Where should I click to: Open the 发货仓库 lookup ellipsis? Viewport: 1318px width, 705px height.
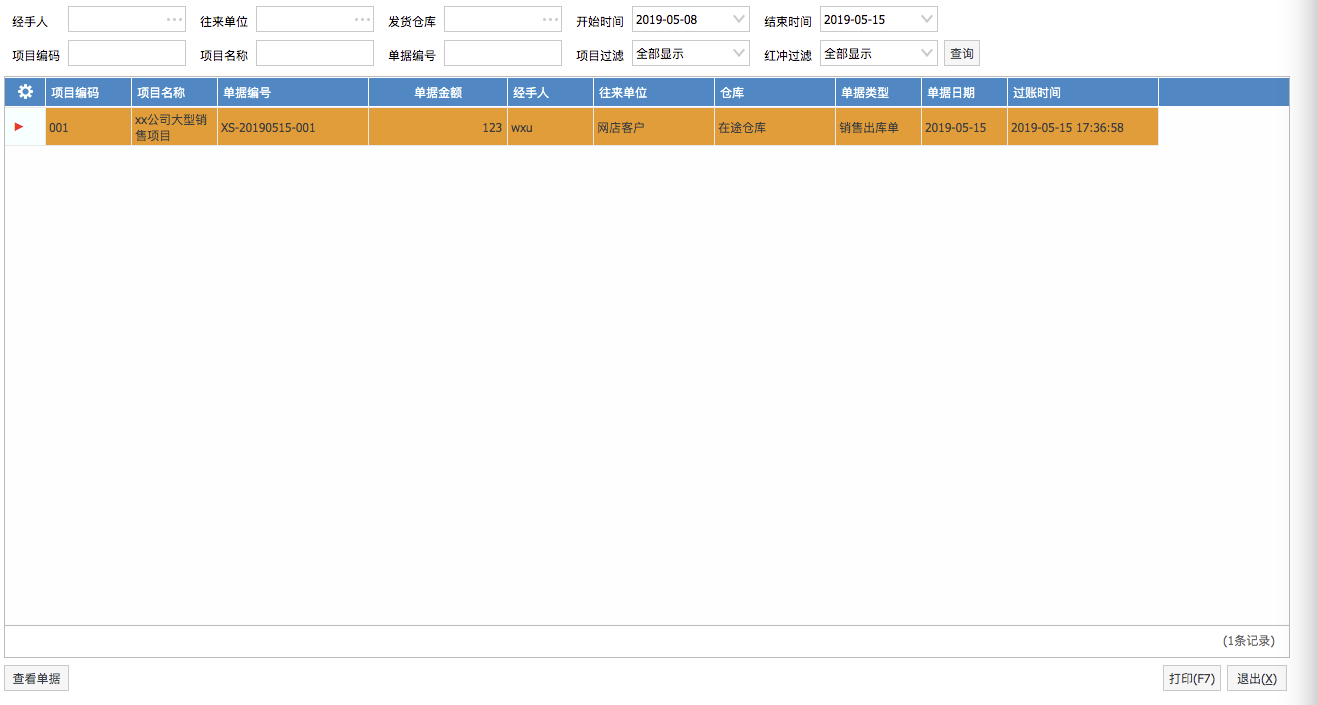click(550, 19)
